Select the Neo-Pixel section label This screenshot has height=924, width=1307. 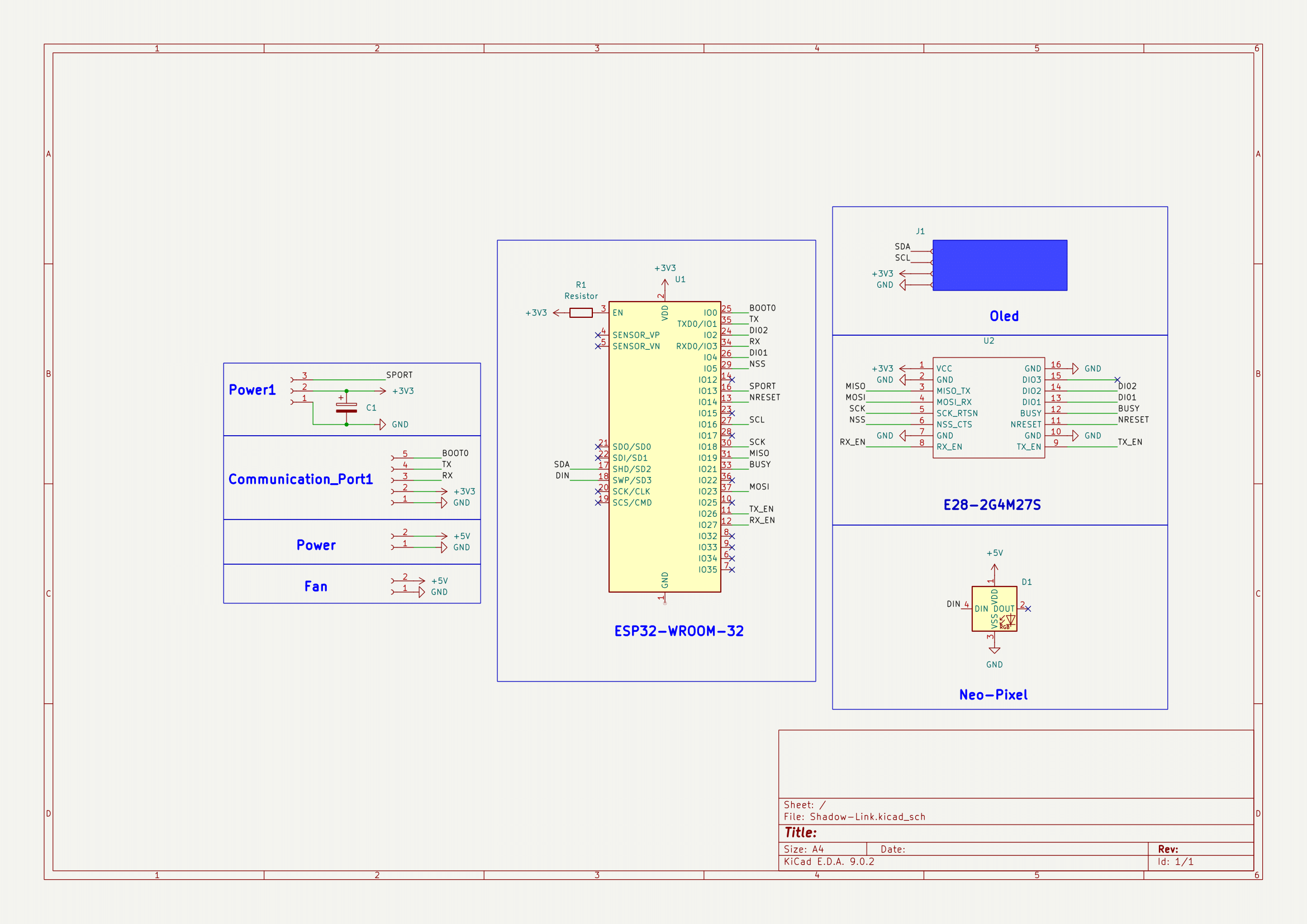[993, 695]
